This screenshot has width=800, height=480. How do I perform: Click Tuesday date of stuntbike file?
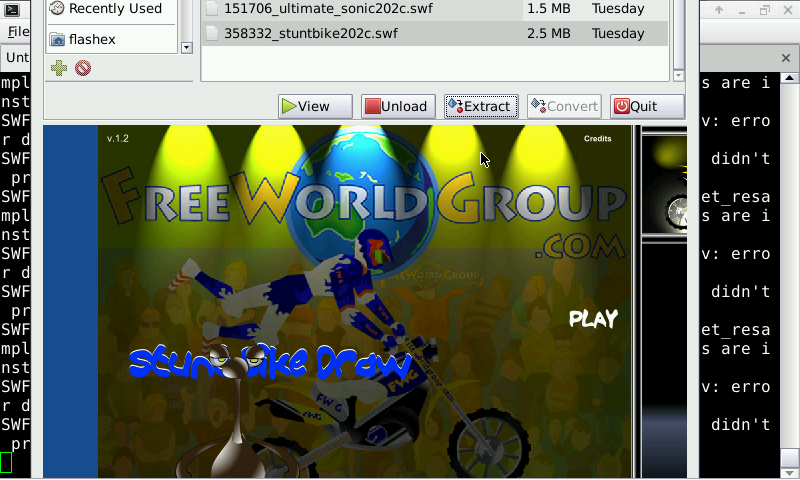point(618,34)
